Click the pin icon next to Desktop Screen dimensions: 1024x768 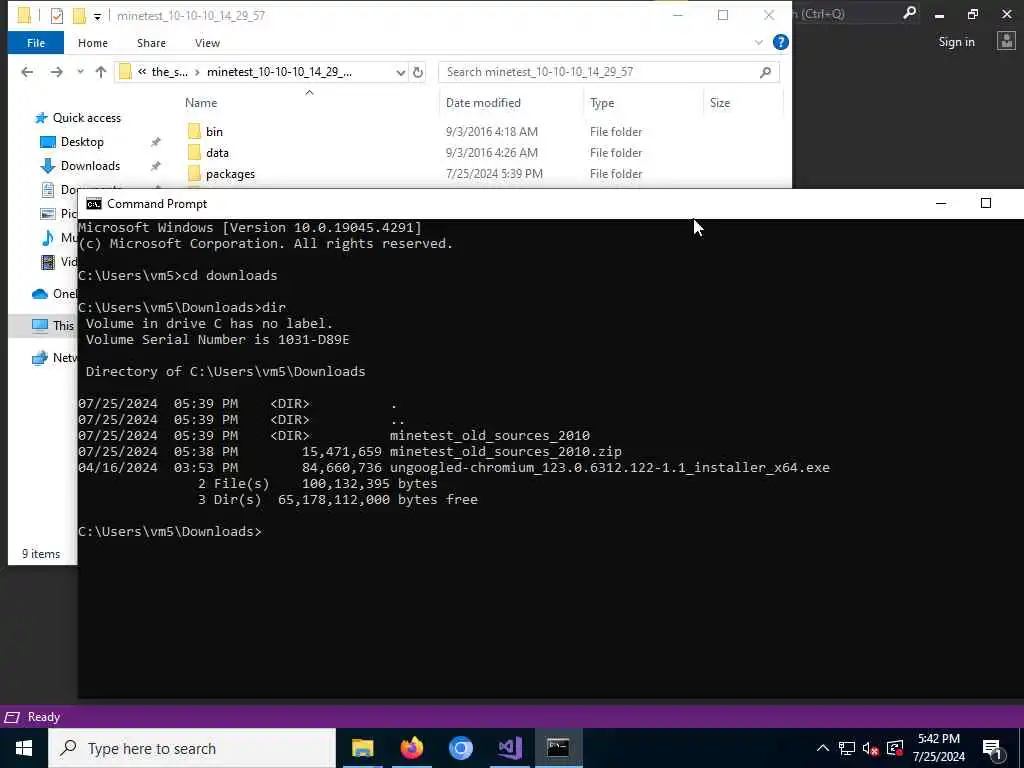(x=155, y=142)
